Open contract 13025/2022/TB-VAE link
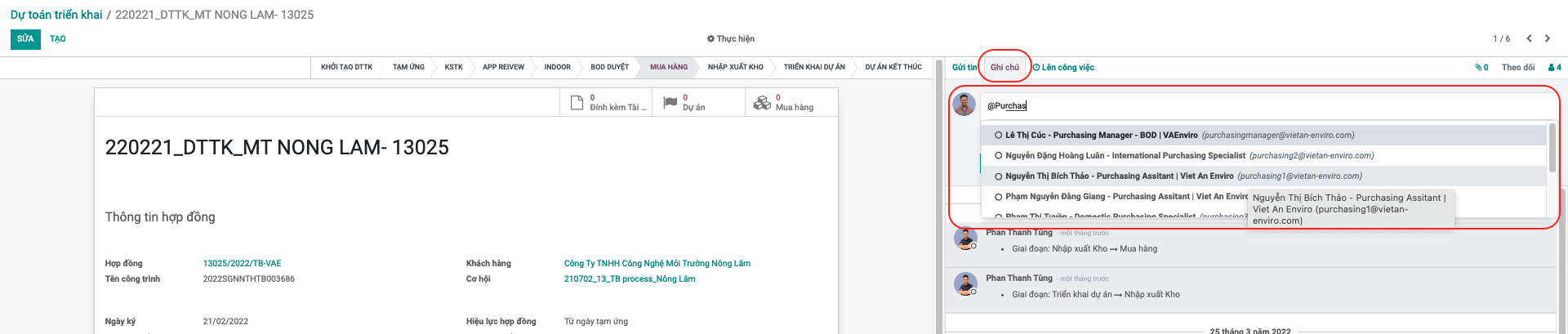 click(242, 264)
